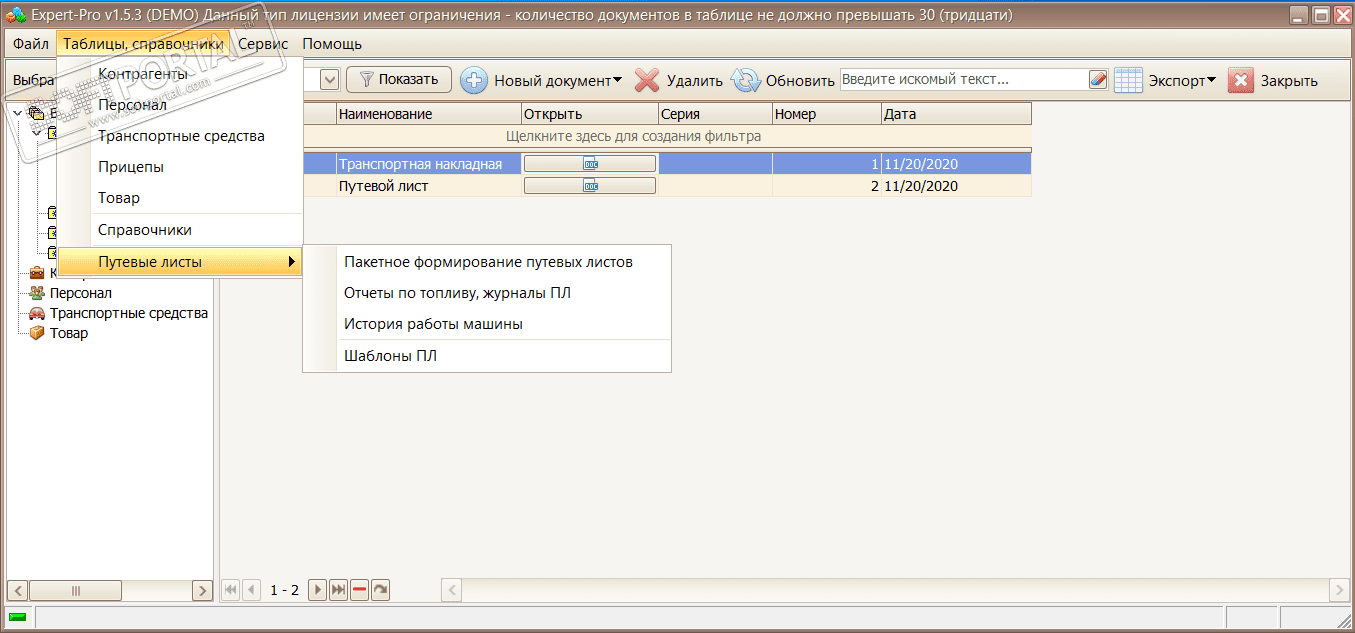1355x633 pixels.
Task: Go to first page of records
Action: point(231,590)
